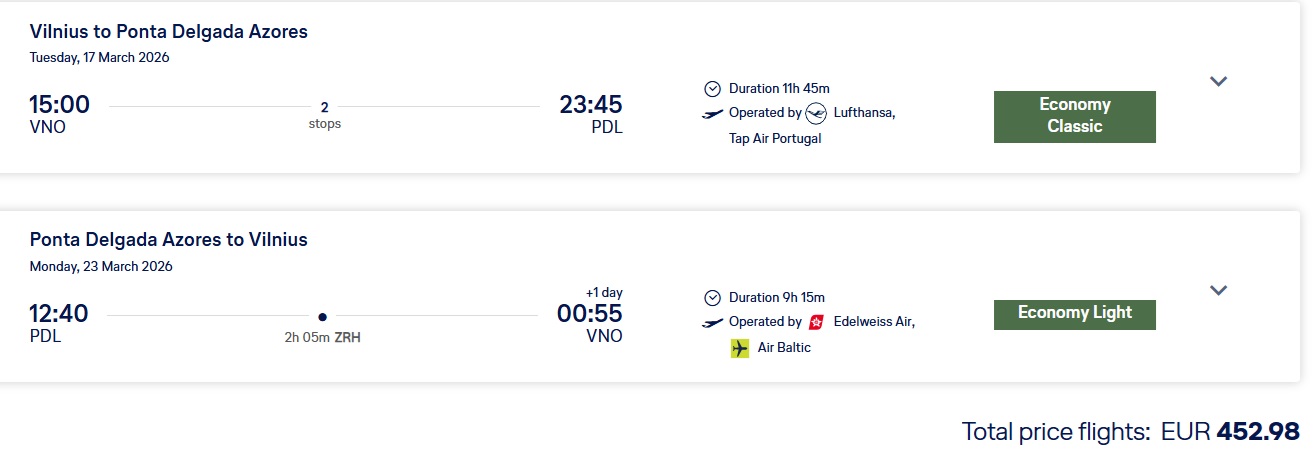Select the Economy Light fare badge
The height and width of the screenshot is (459, 1313).
click(x=1074, y=314)
